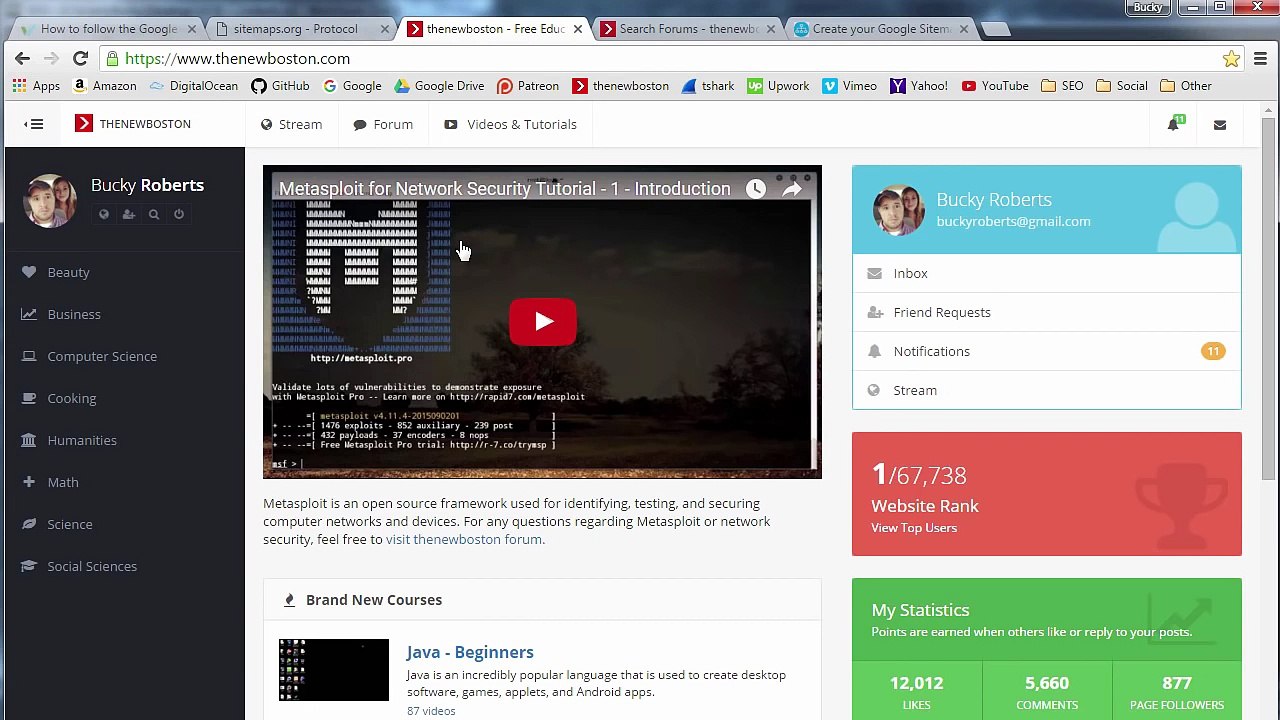Viewport: 1280px width, 720px height.
Task: Open Friend Requests in profile panel
Action: click(1047, 312)
